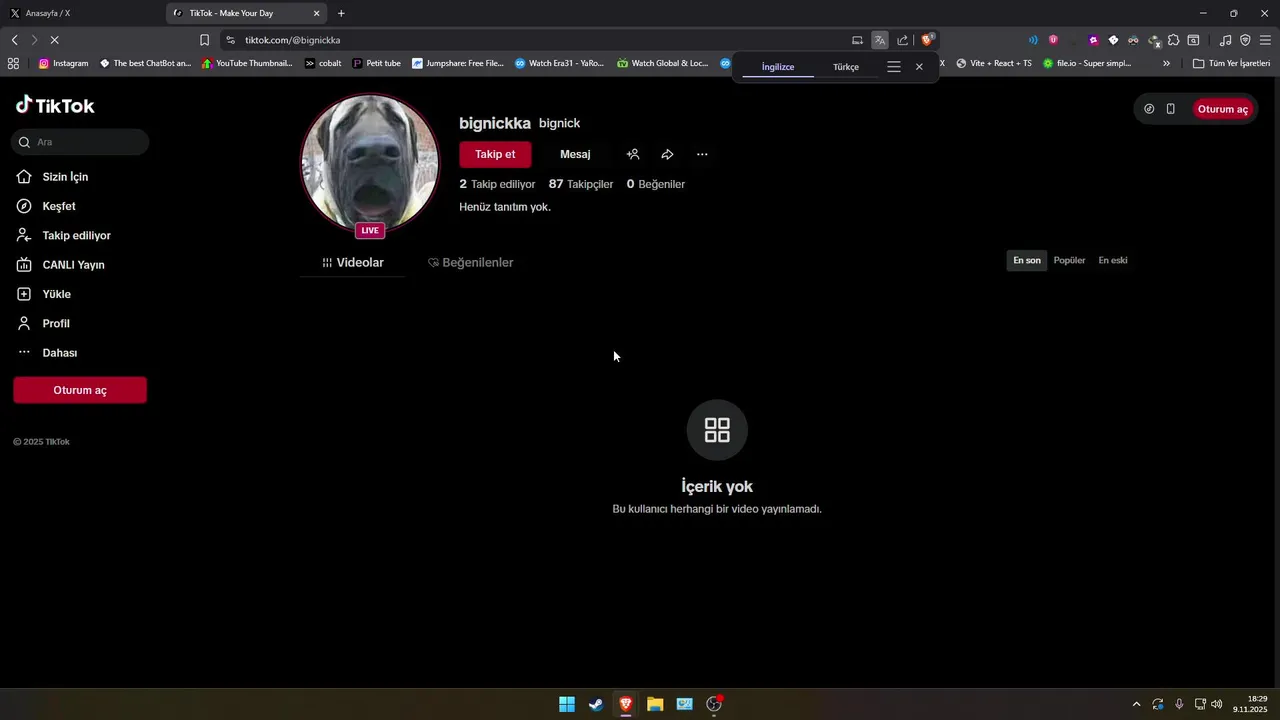Click Brave Shields lion icon
The height and width of the screenshot is (720, 1280).
pos(927,40)
